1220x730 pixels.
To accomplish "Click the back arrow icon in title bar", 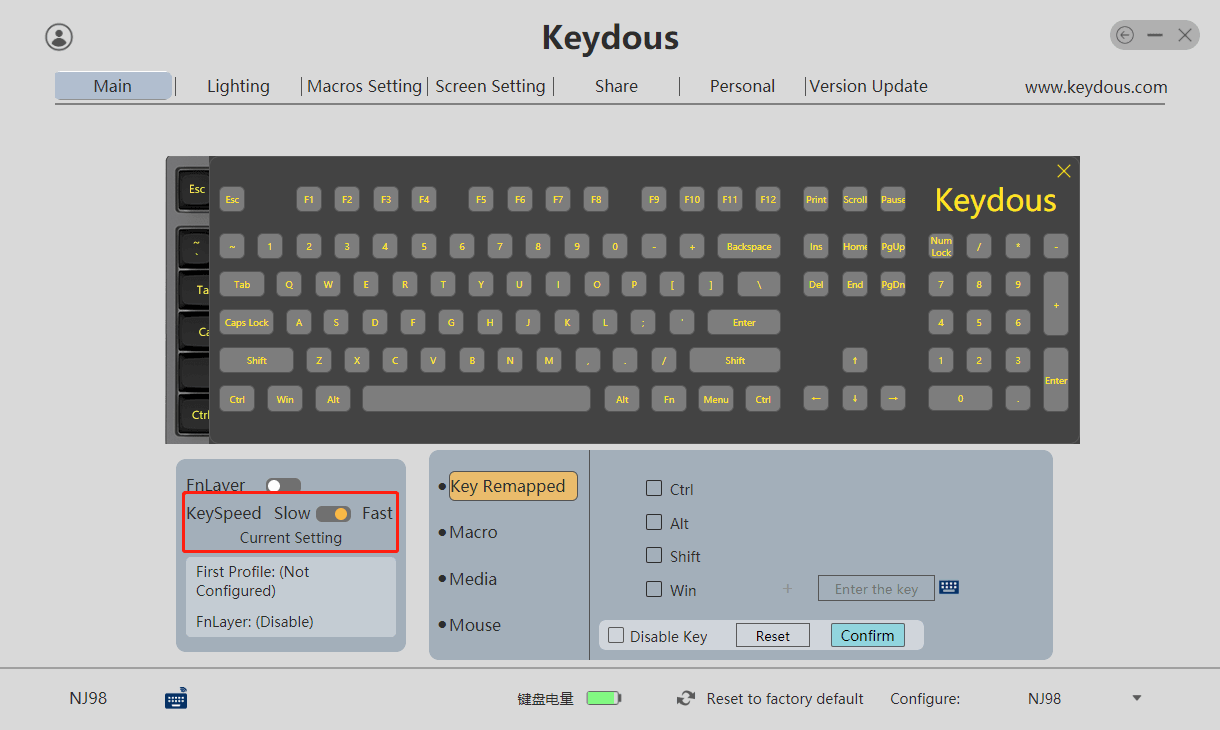I will click(1125, 36).
